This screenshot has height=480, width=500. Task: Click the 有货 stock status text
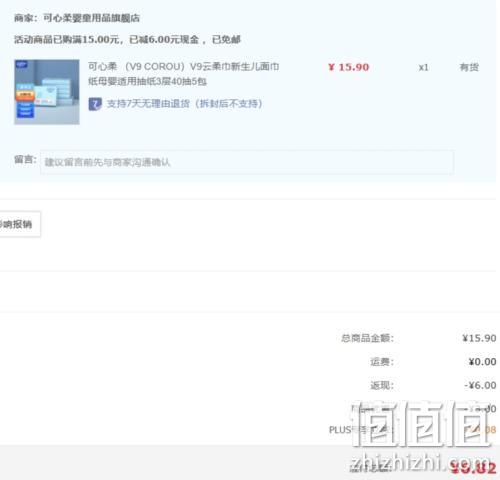coord(469,67)
